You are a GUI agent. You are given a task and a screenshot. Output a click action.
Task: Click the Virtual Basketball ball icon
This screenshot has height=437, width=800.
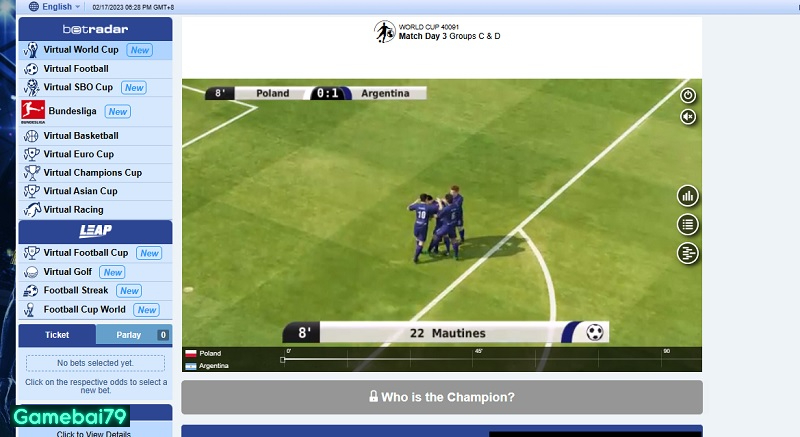coord(31,136)
